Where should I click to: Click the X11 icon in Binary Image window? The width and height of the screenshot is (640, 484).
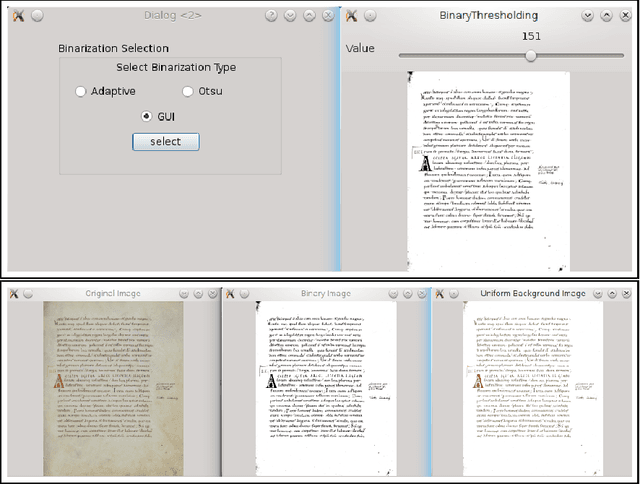coord(230,293)
